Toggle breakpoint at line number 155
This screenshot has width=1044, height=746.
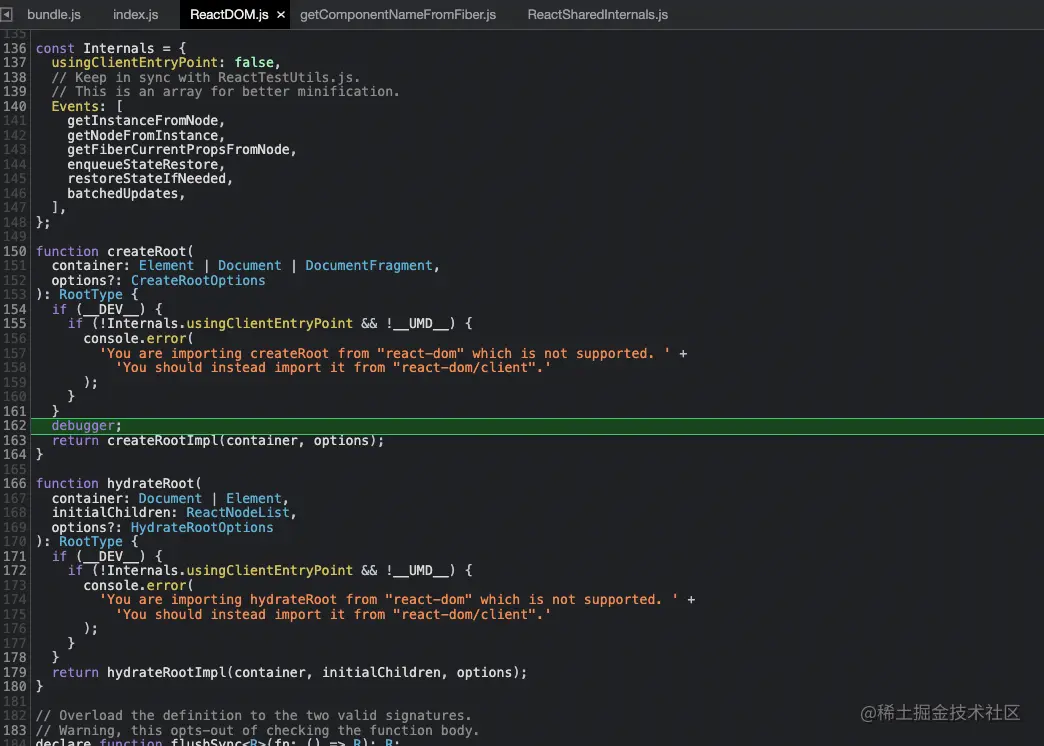click(x=15, y=324)
